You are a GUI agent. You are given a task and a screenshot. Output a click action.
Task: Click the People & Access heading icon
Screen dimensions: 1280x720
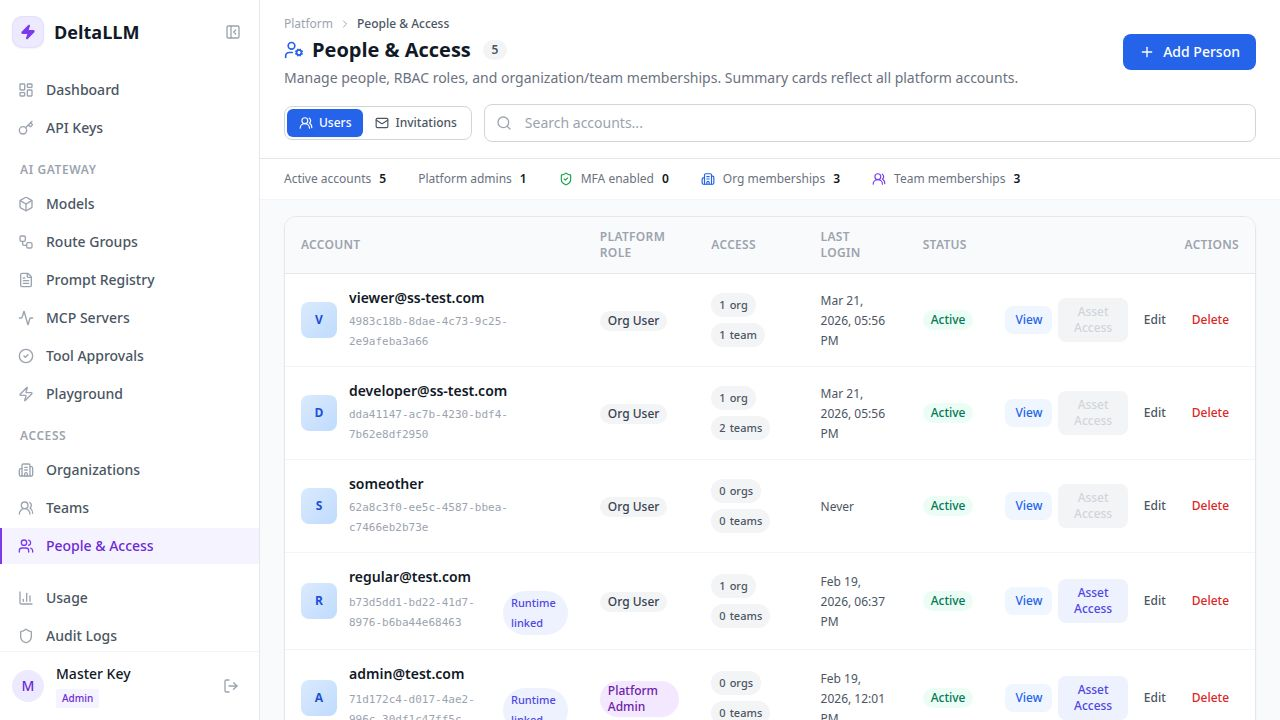[294, 50]
